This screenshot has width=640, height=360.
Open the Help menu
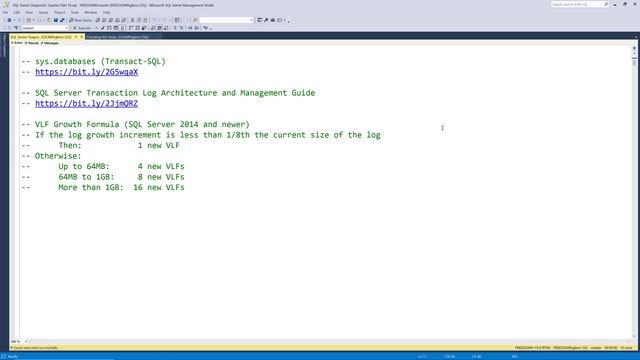pos(107,12)
